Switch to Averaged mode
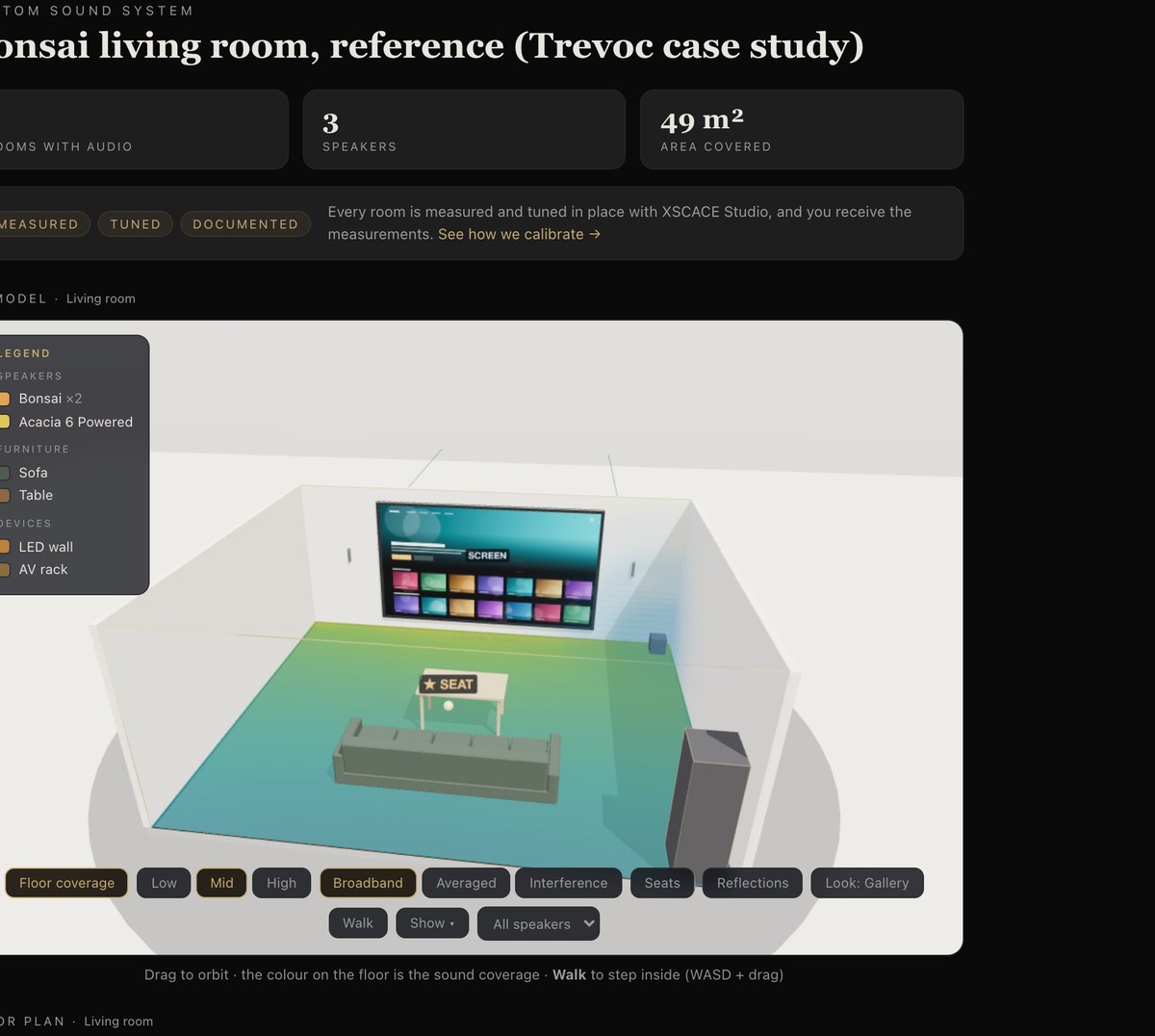The width and height of the screenshot is (1155, 1036). tap(466, 883)
